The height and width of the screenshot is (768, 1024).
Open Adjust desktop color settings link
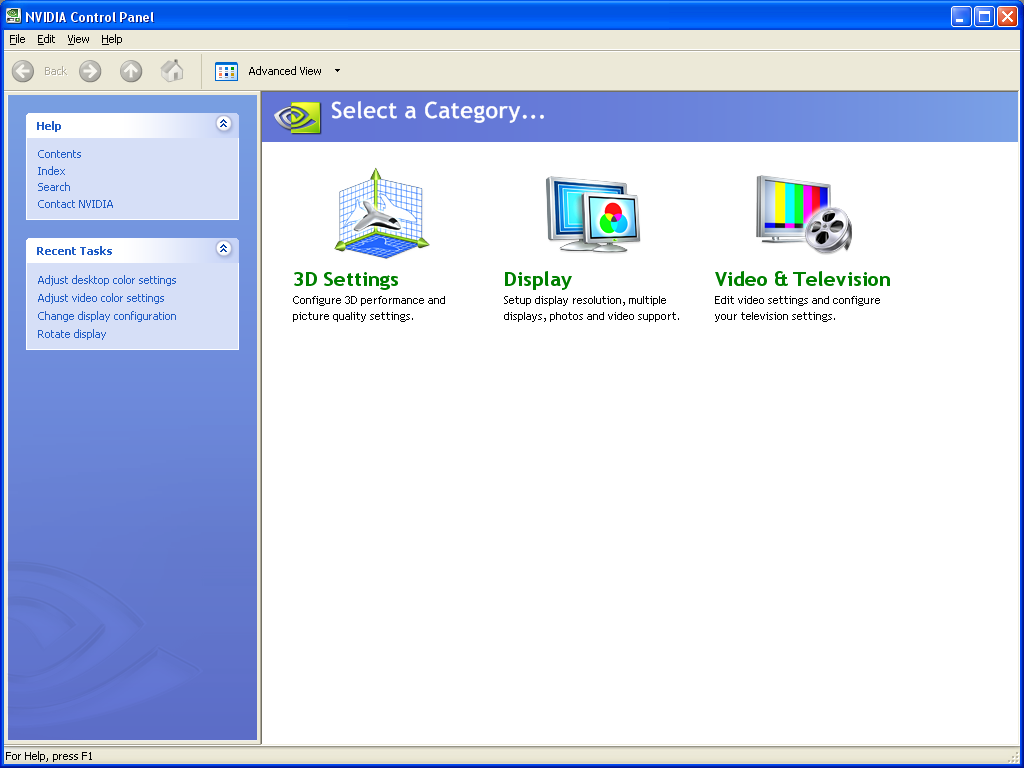tap(107, 280)
